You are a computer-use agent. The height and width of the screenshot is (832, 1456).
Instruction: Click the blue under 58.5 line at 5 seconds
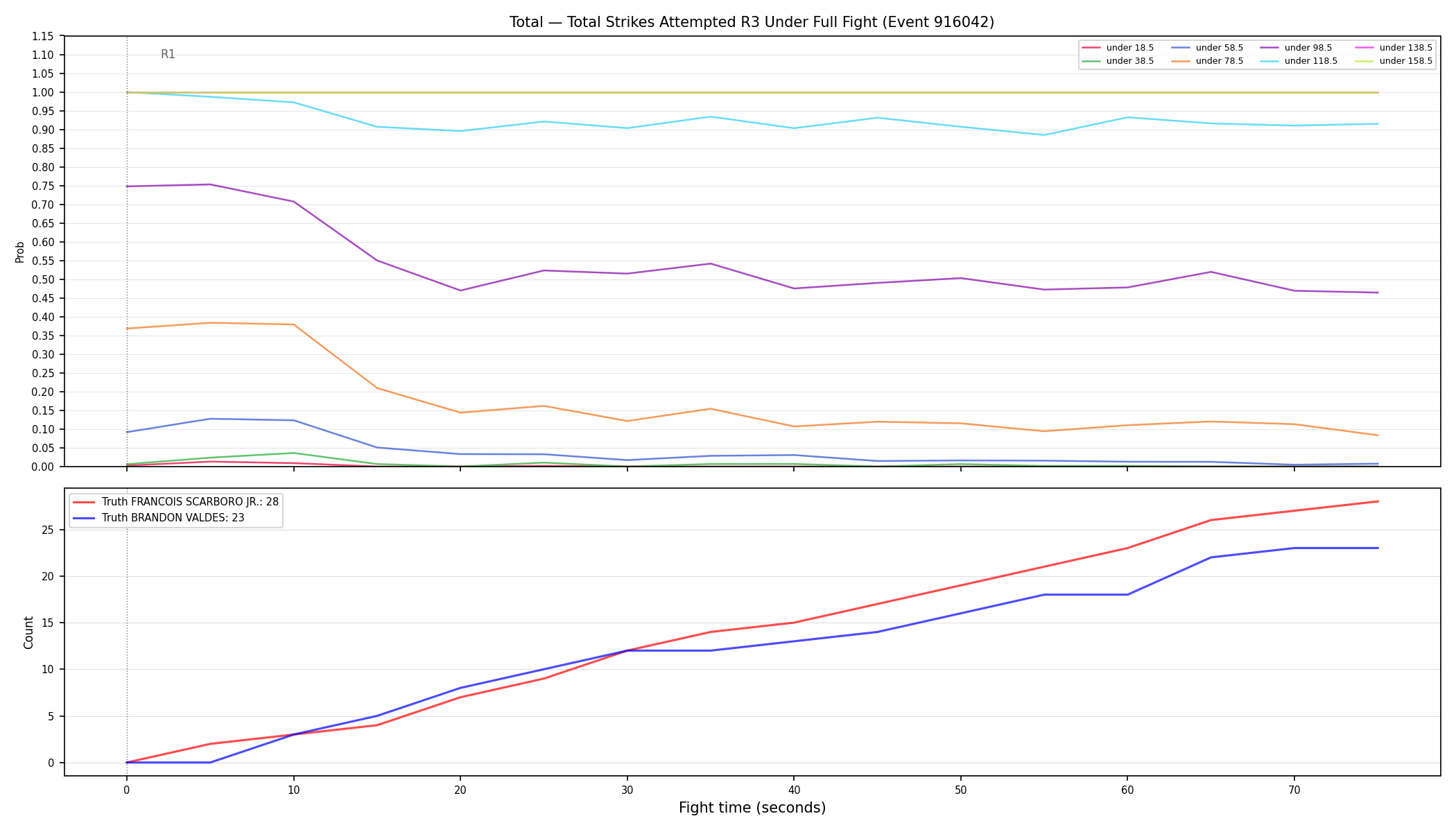210,419
